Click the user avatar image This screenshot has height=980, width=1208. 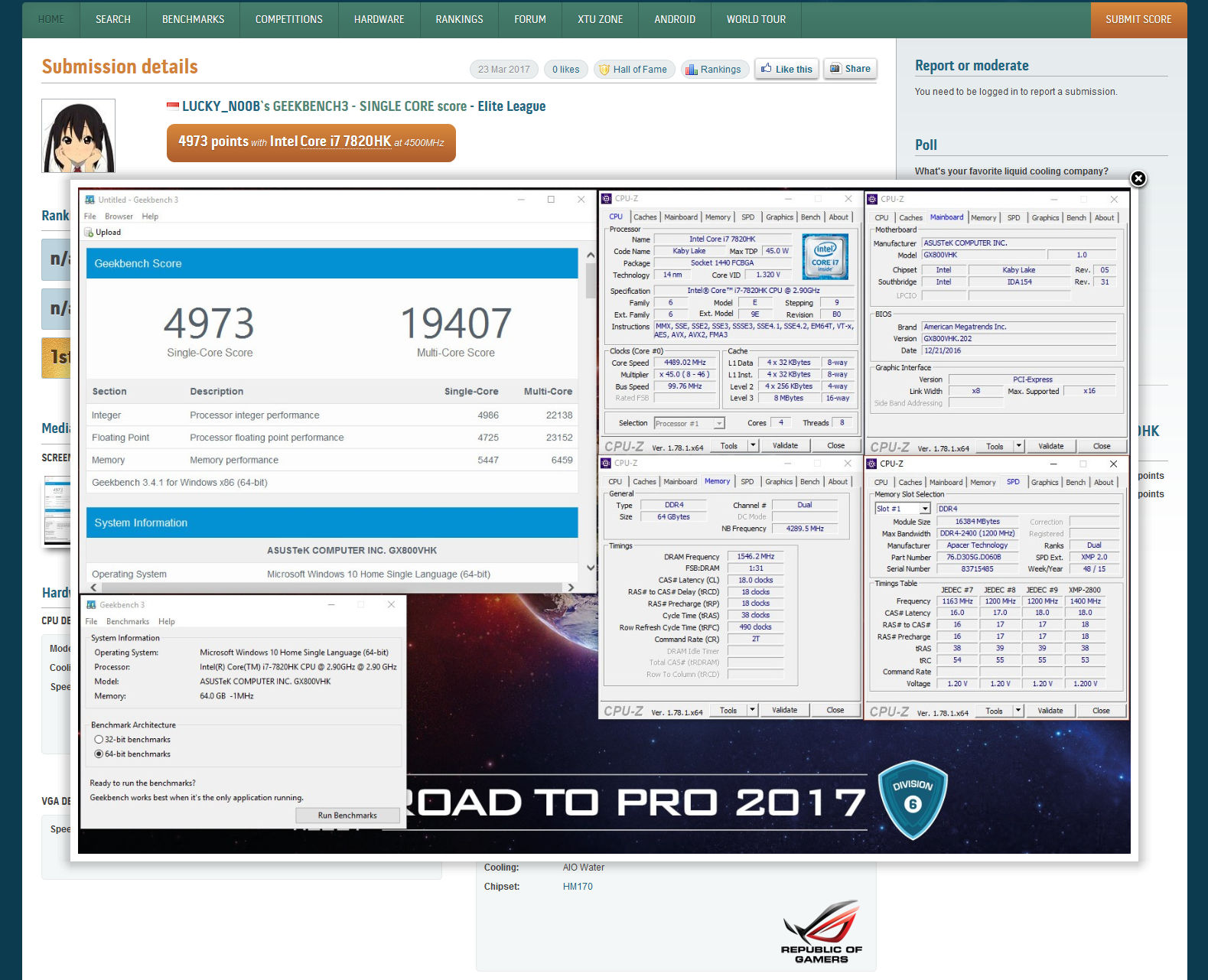tap(78, 135)
